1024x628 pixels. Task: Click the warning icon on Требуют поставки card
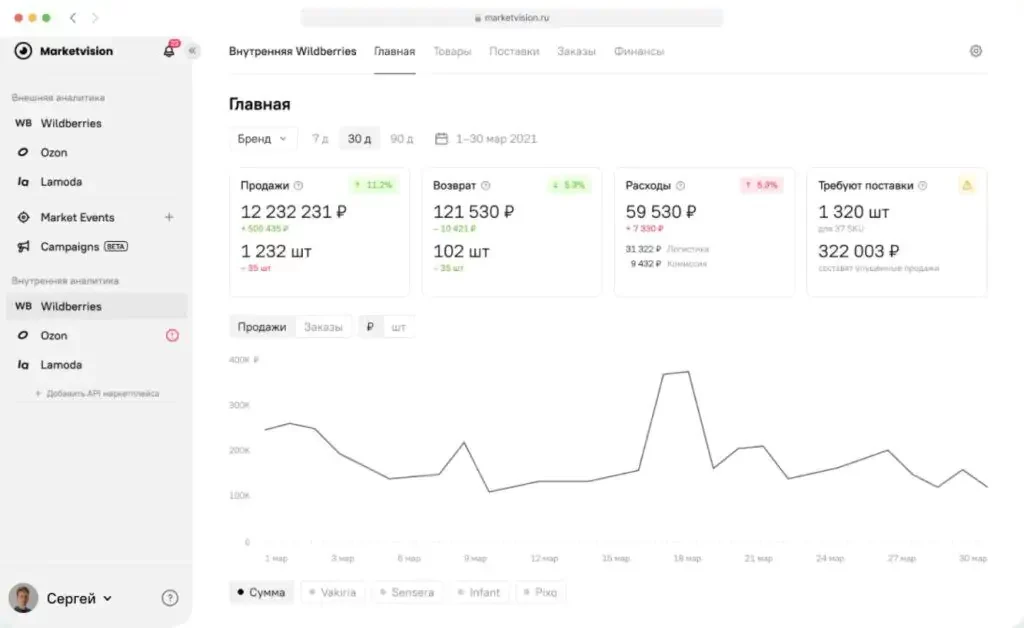(967, 185)
